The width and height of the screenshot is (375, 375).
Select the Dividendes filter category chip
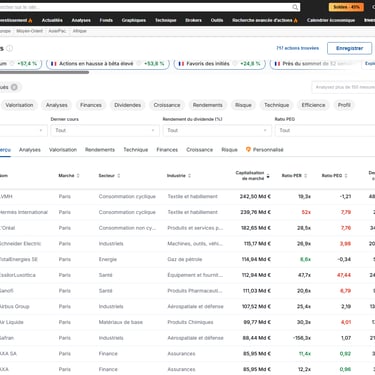coord(127,105)
